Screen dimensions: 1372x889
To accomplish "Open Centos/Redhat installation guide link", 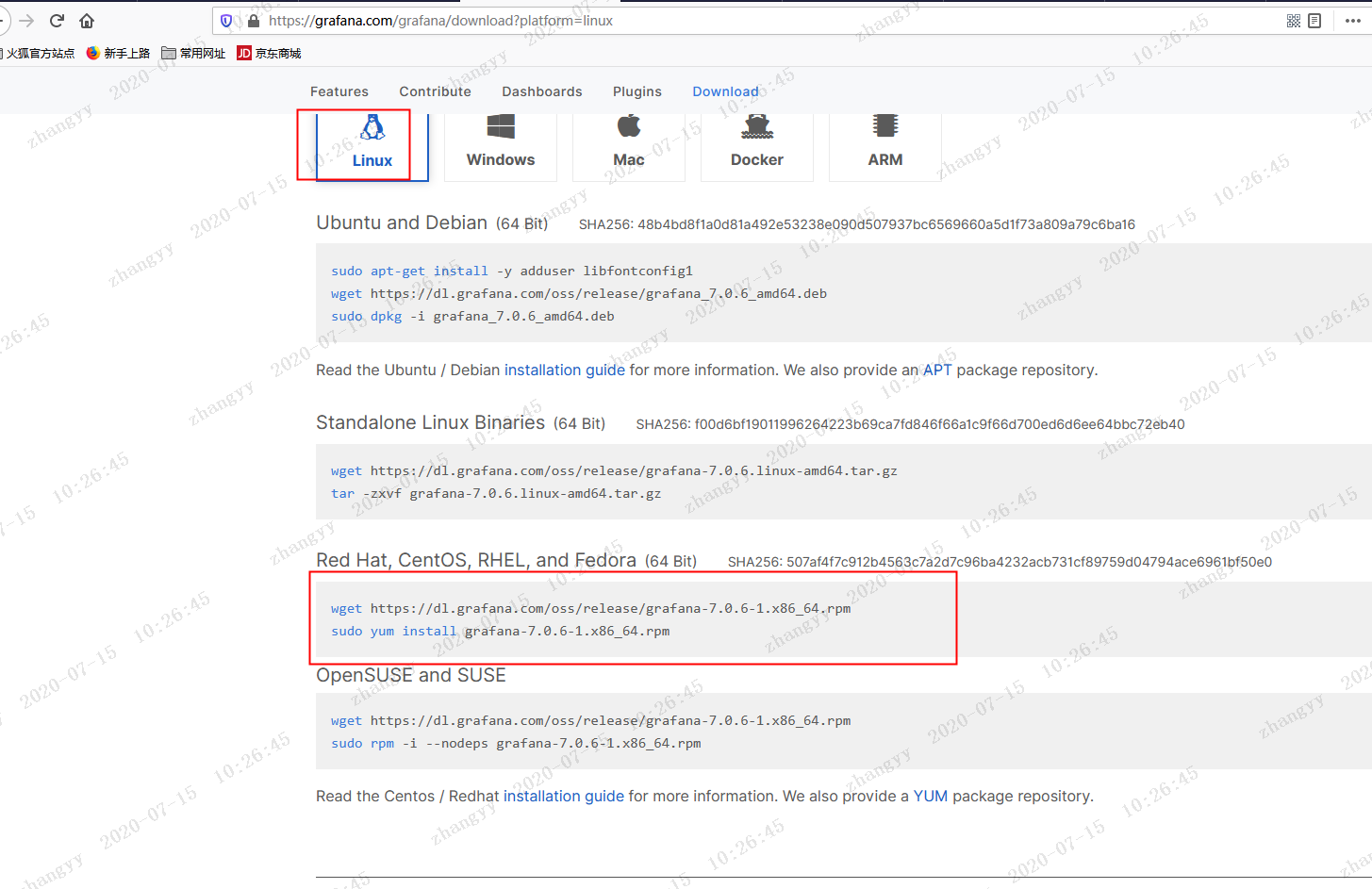I will 564,797.
